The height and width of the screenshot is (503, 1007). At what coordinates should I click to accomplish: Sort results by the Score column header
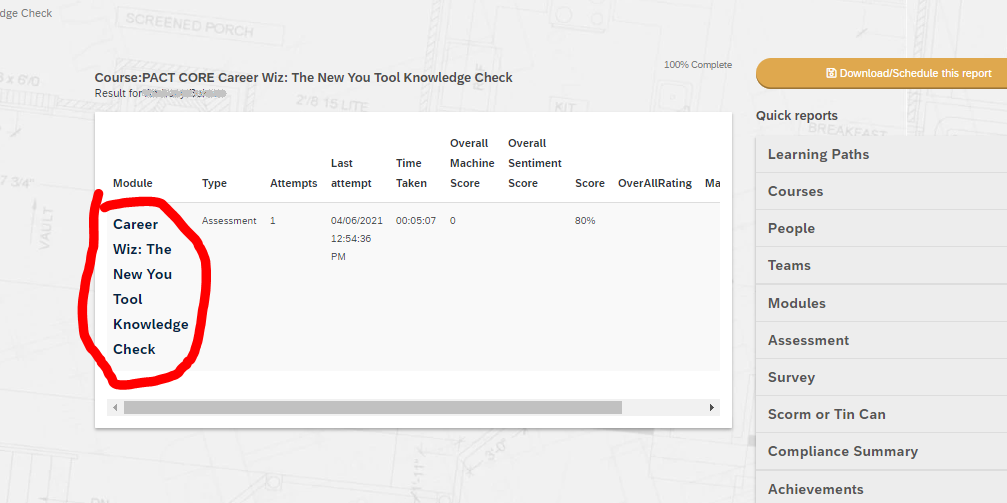coord(589,183)
